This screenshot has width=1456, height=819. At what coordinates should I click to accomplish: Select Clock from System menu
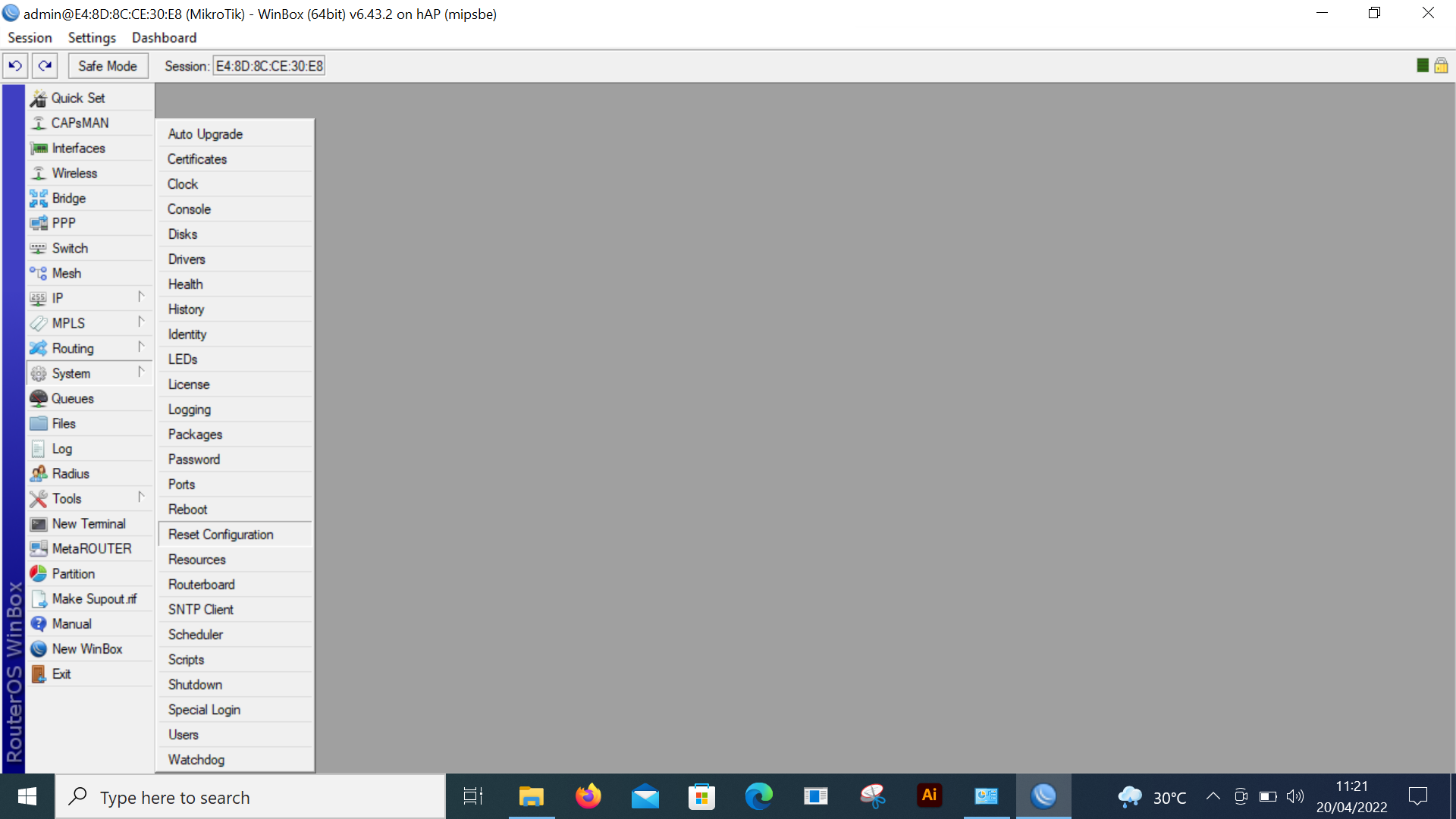(x=235, y=184)
